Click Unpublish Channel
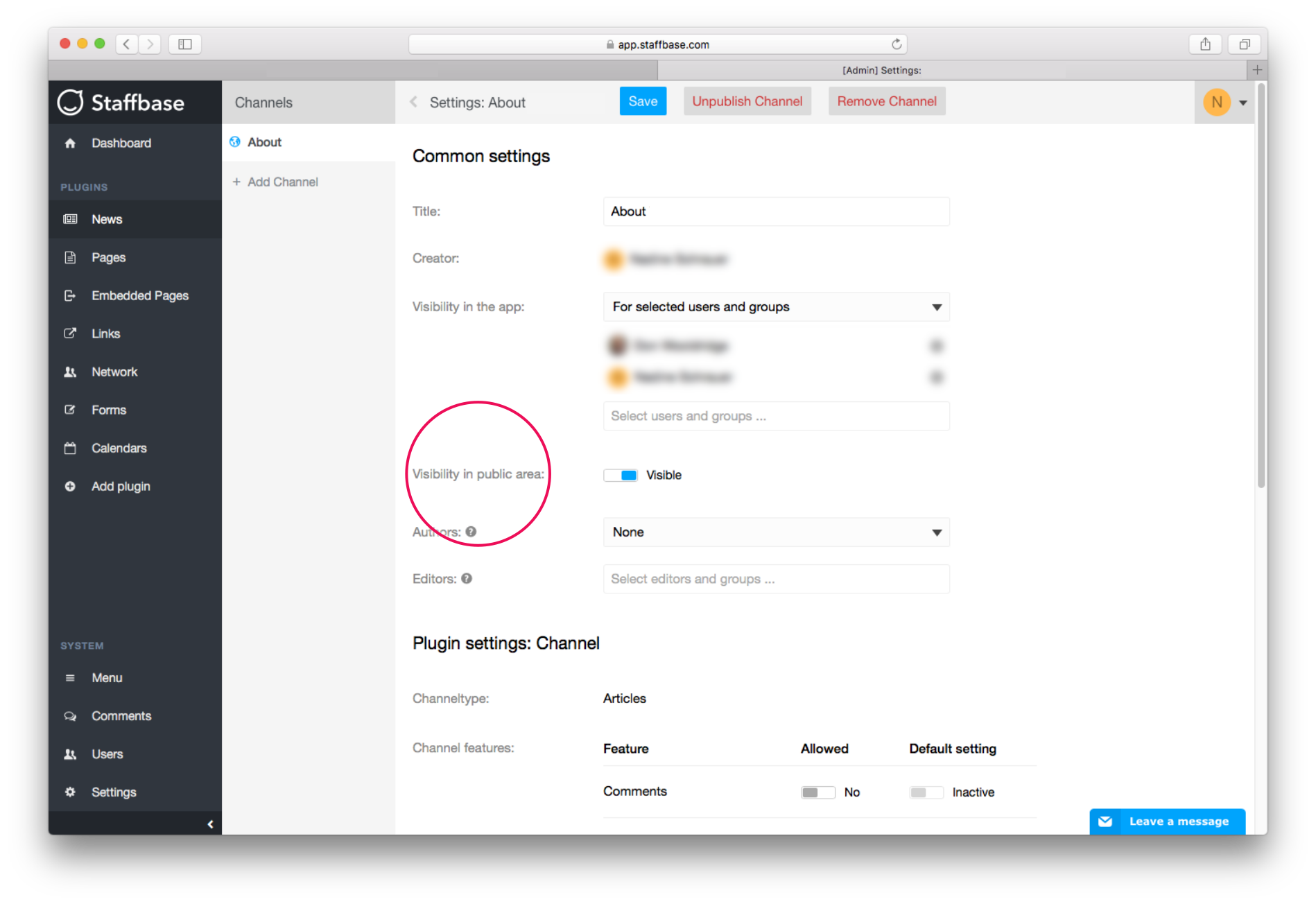The image size is (1316, 904). [x=747, y=101]
